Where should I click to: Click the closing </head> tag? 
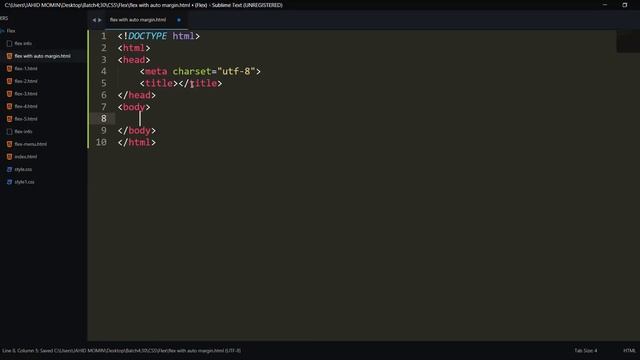[x=137, y=95]
